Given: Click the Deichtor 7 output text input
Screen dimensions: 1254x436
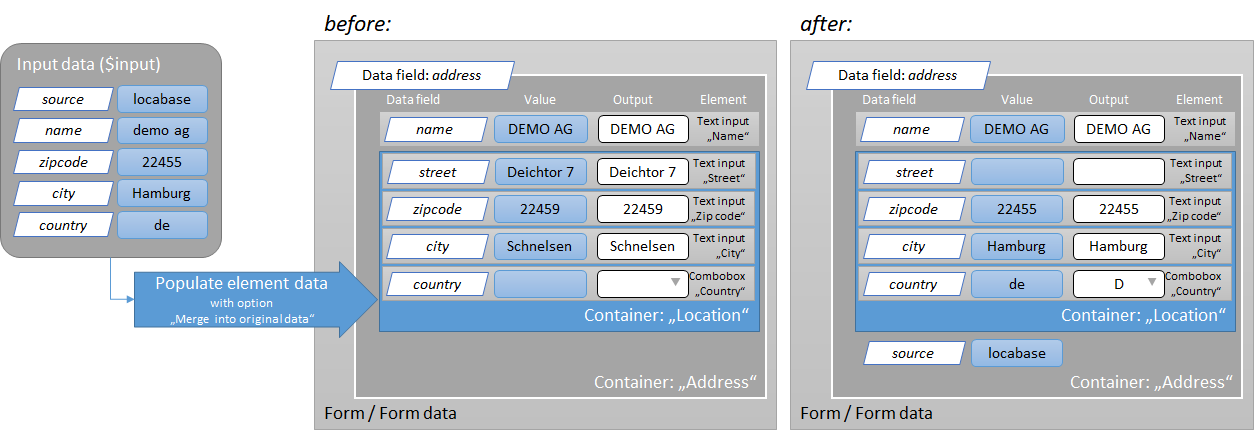Looking at the screenshot, I should pos(643,172).
